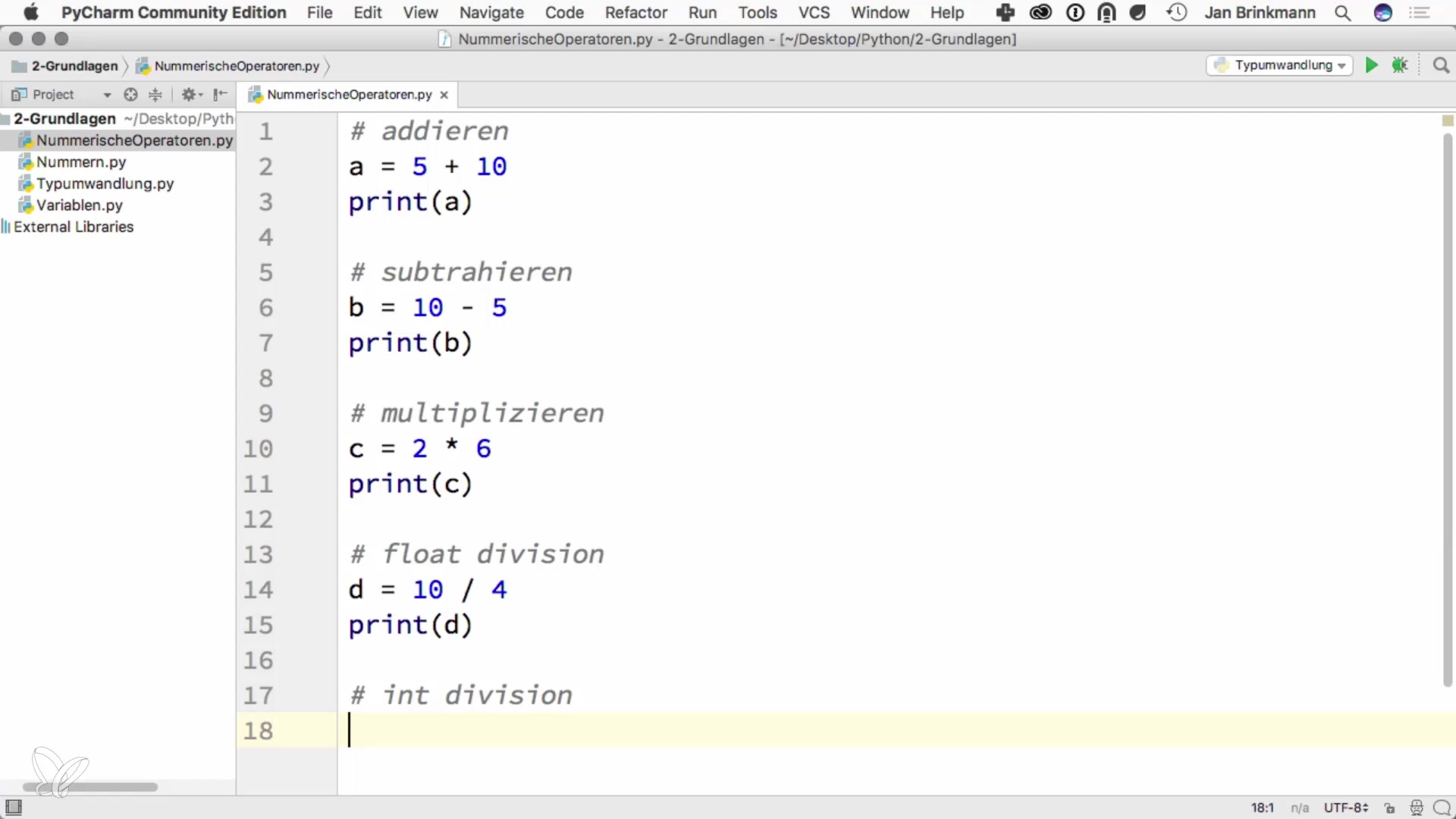Click the Debug bug icon
Screen dimensions: 1456x819
tap(1400, 65)
